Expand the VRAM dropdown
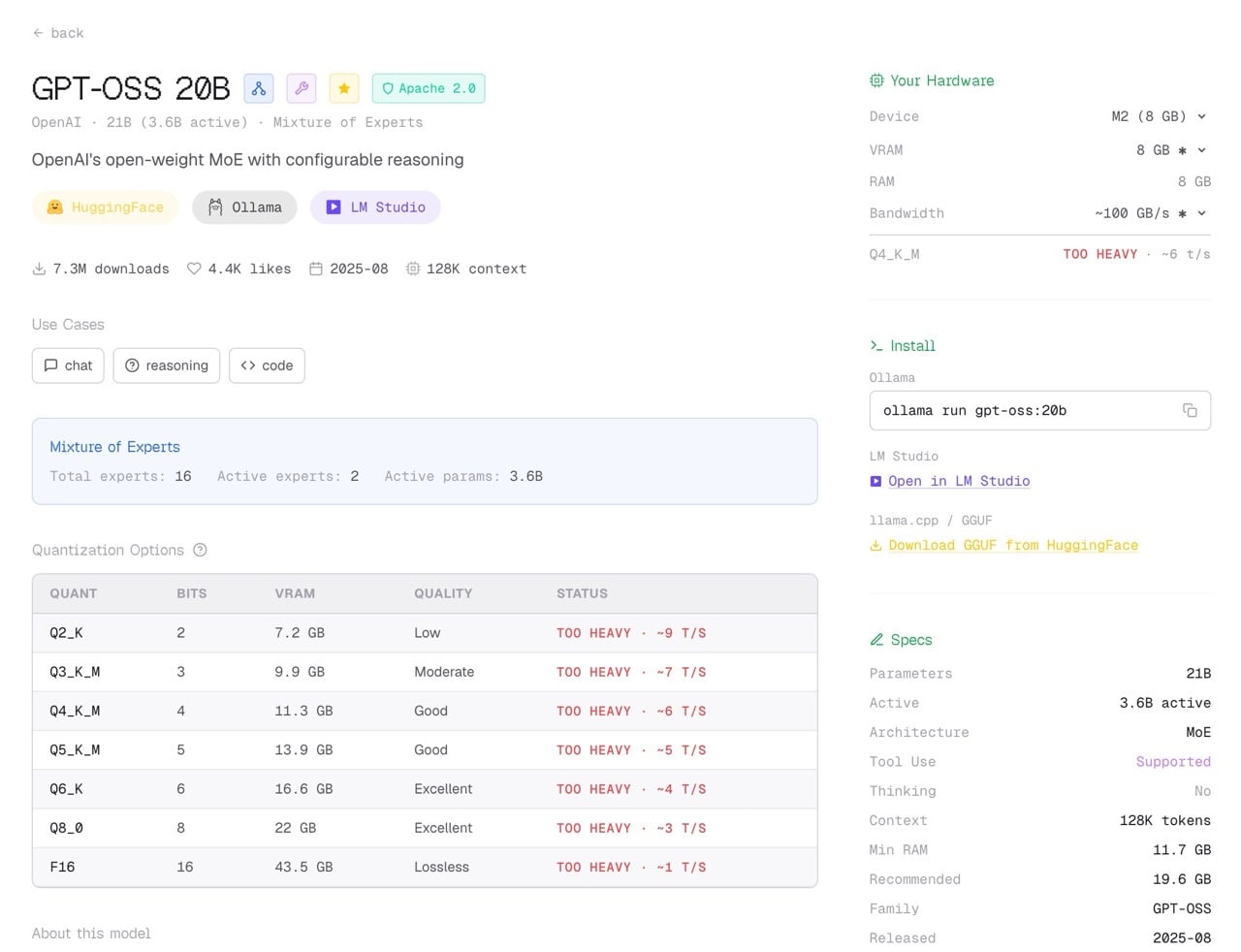This screenshot has height=952, width=1241. click(1173, 149)
